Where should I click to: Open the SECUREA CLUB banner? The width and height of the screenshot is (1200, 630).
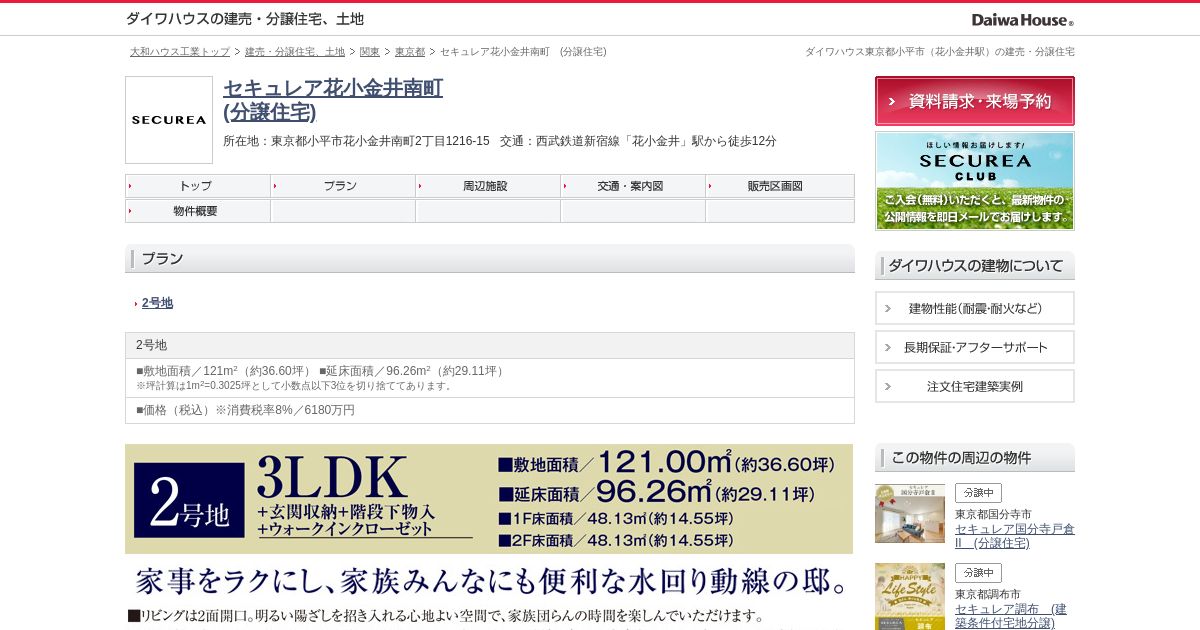coord(975,181)
